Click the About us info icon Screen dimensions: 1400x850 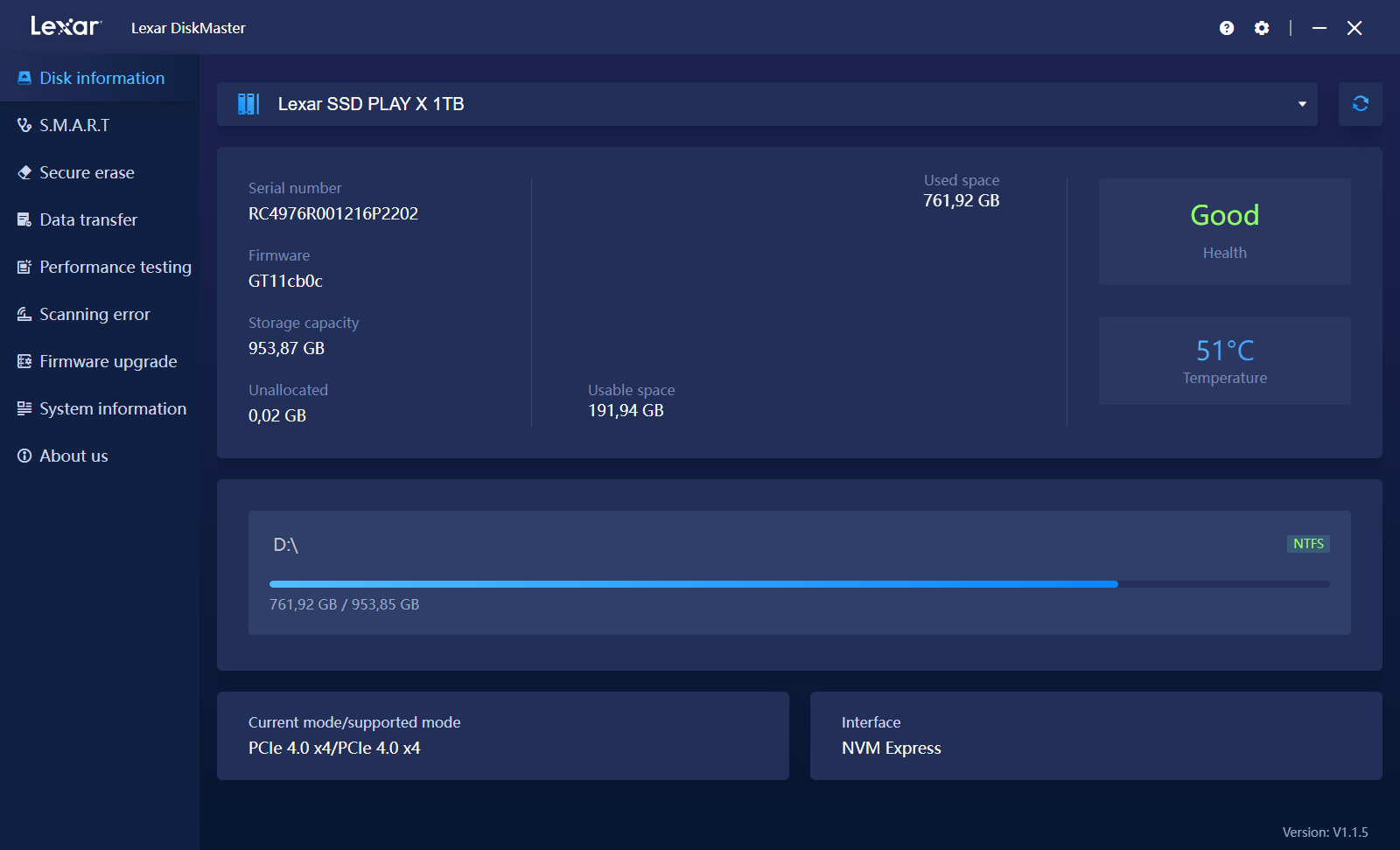click(24, 456)
